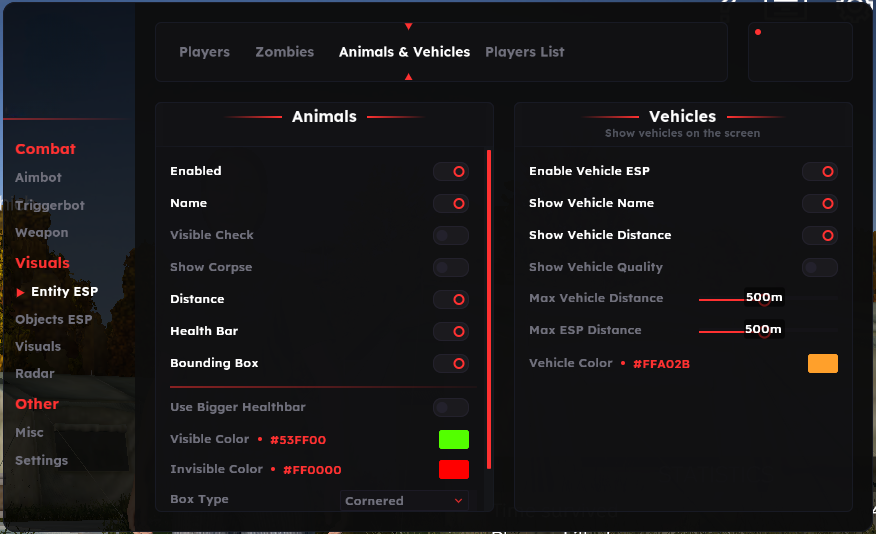Turn off the animal Health Bar switch

pyautogui.click(x=451, y=332)
